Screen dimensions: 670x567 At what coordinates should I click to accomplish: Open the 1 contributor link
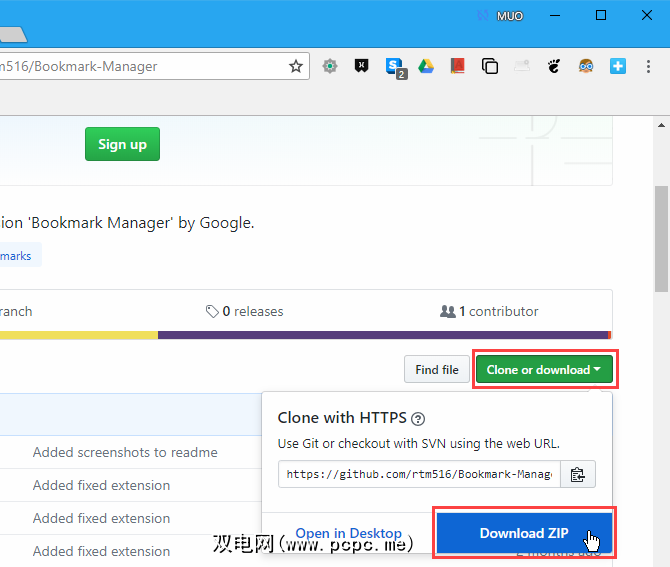489,311
